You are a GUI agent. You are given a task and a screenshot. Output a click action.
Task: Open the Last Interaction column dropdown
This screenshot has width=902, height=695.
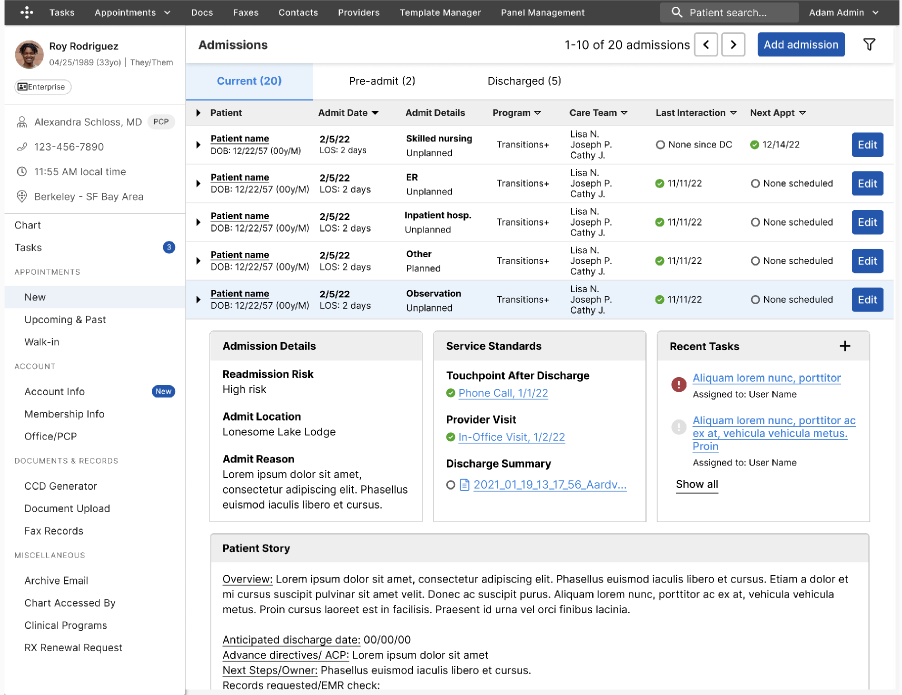point(733,113)
